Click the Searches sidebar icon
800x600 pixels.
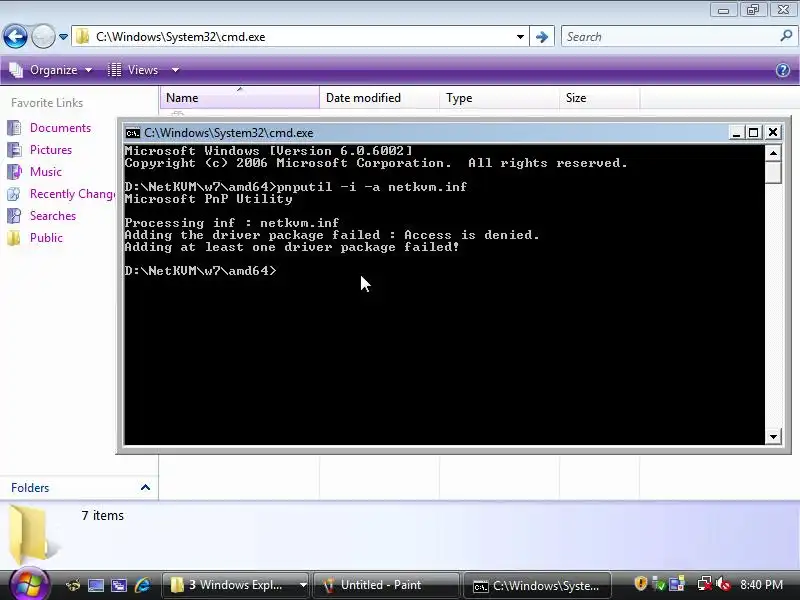pos(14,216)
